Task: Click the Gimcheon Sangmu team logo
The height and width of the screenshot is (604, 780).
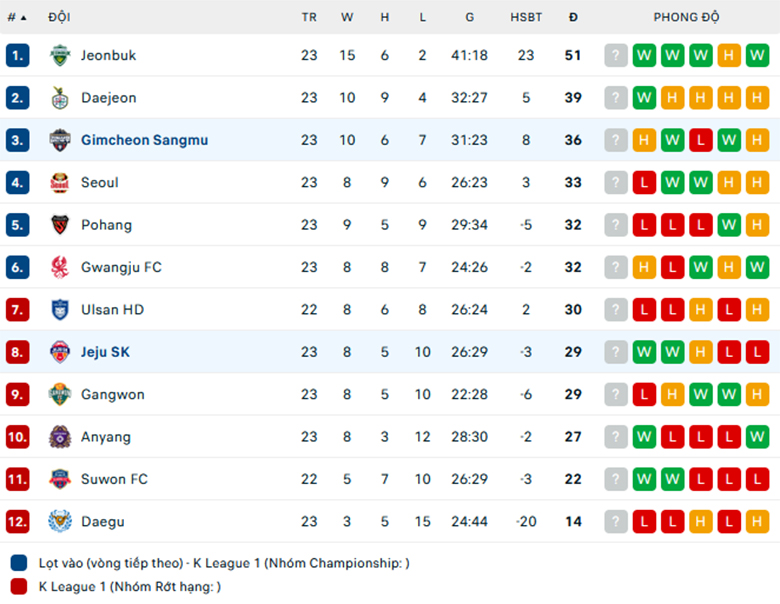Action: click(60, 140)
